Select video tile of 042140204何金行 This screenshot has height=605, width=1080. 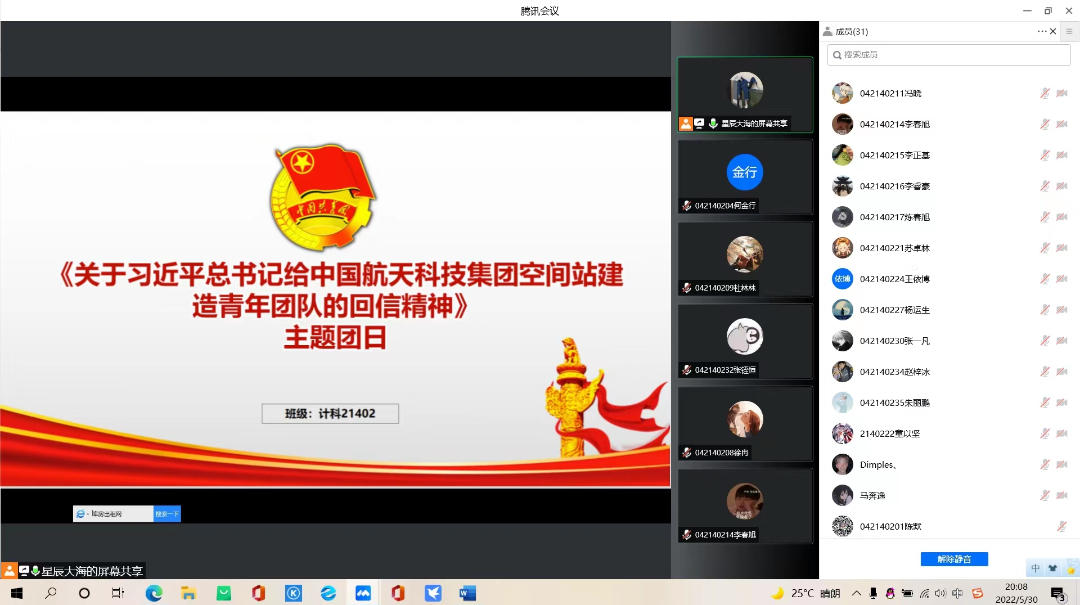click(x=745, y=177)
